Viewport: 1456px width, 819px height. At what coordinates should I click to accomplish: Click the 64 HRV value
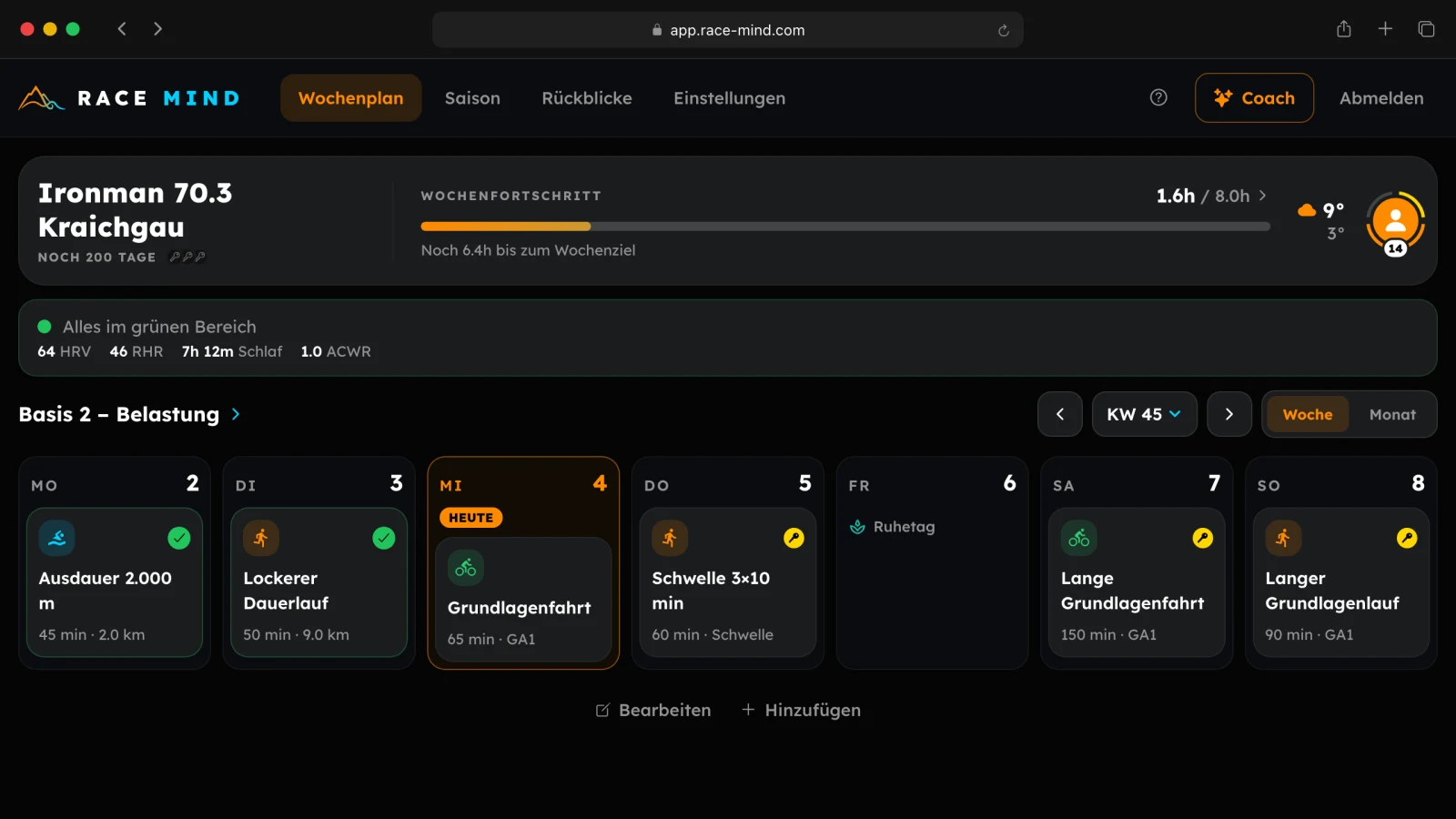[64, 351]
